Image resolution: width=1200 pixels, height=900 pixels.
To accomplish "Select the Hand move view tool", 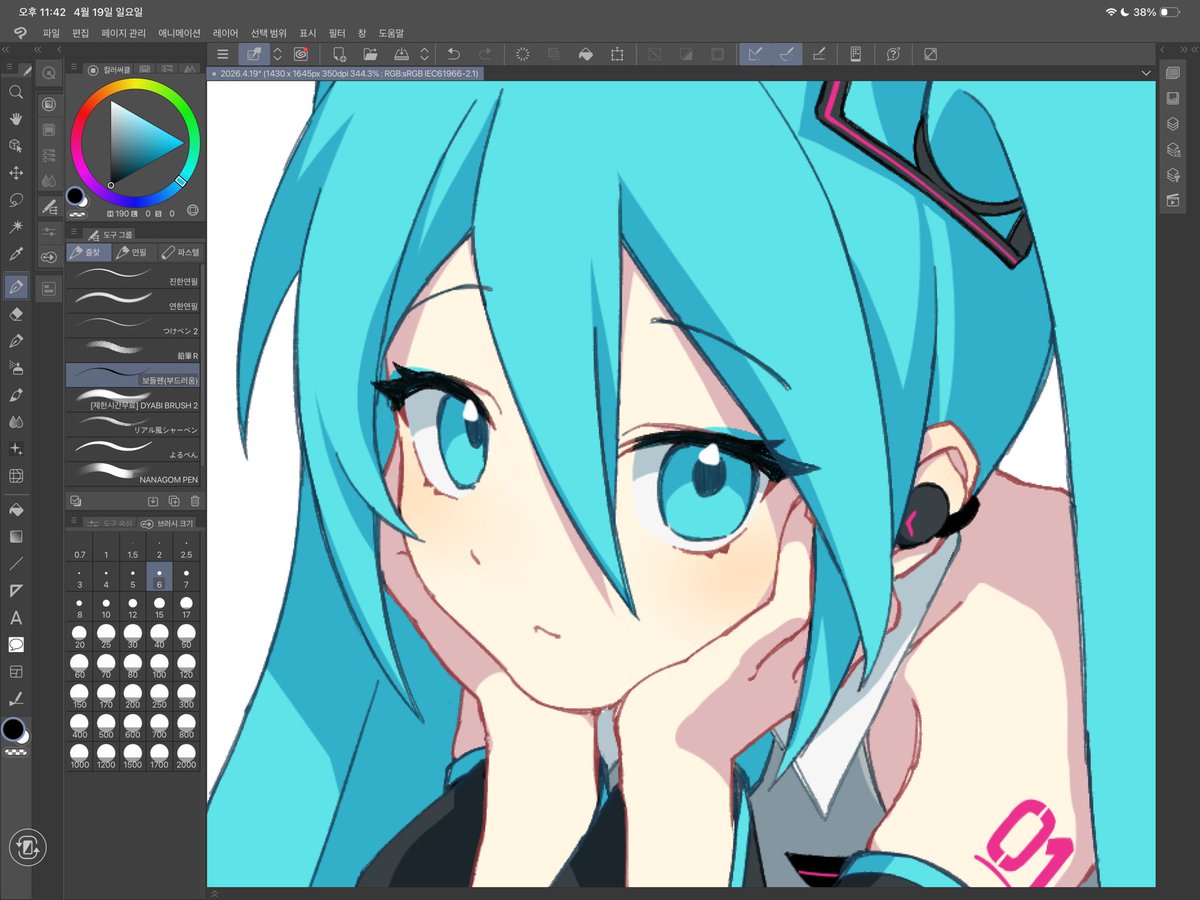I will 16,118.
